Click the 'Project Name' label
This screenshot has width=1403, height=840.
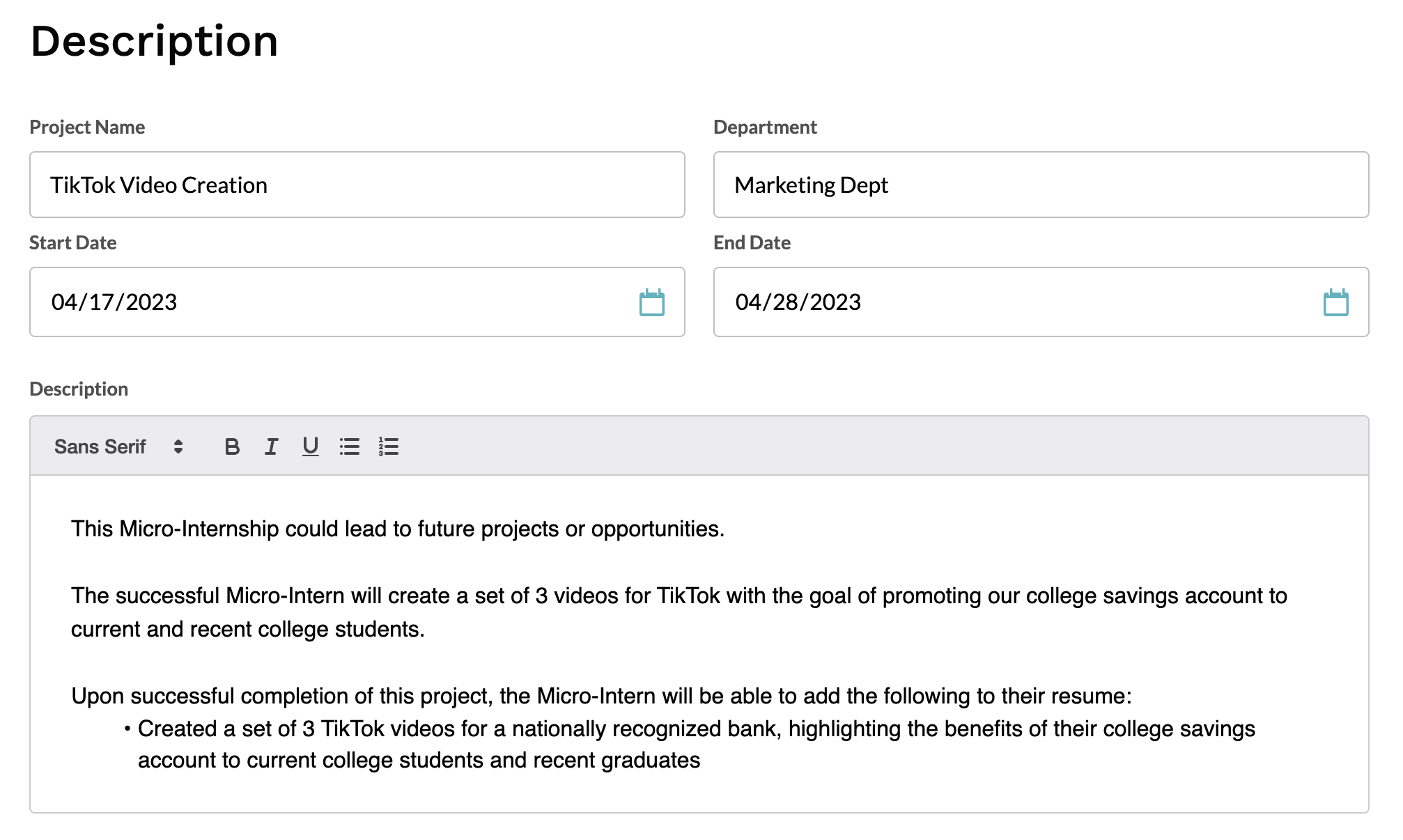point(87,127)
